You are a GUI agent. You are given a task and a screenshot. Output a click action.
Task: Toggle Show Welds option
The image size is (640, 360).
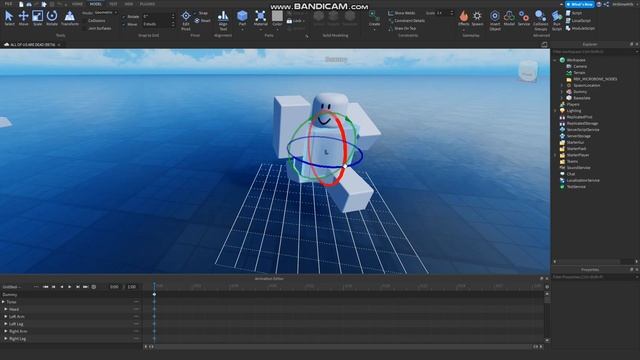tap(402, 13)
